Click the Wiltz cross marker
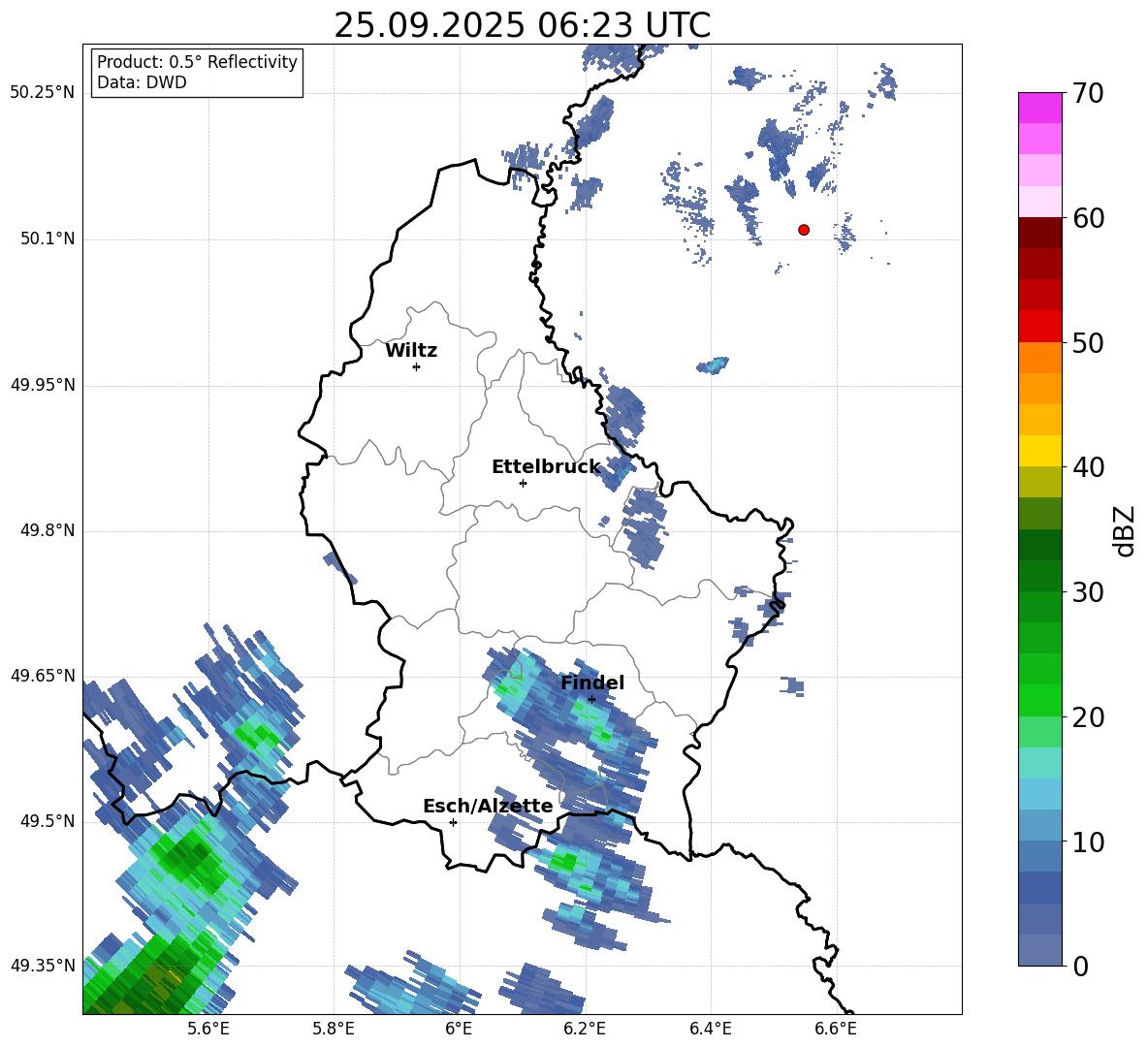 (417, 366)
